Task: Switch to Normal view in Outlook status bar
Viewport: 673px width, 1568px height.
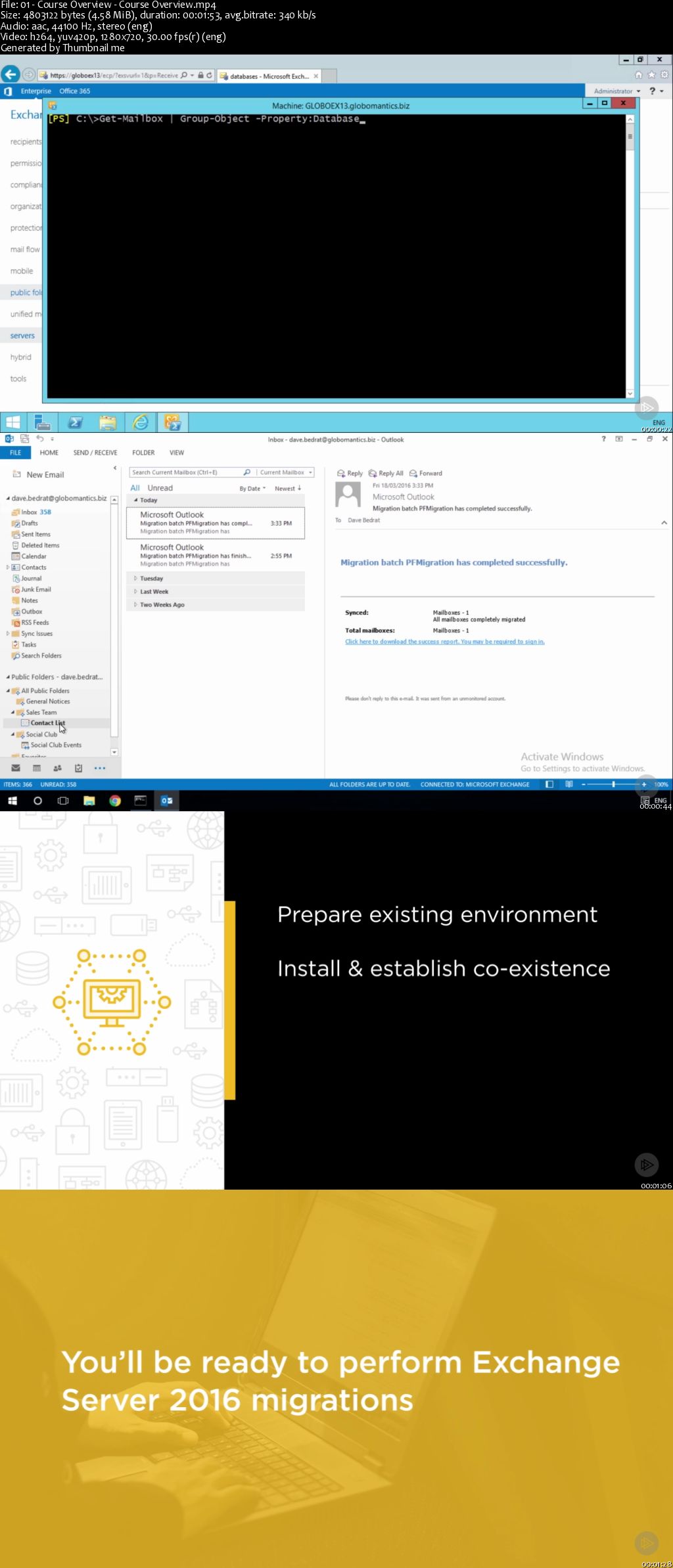Action: (549, 784)
